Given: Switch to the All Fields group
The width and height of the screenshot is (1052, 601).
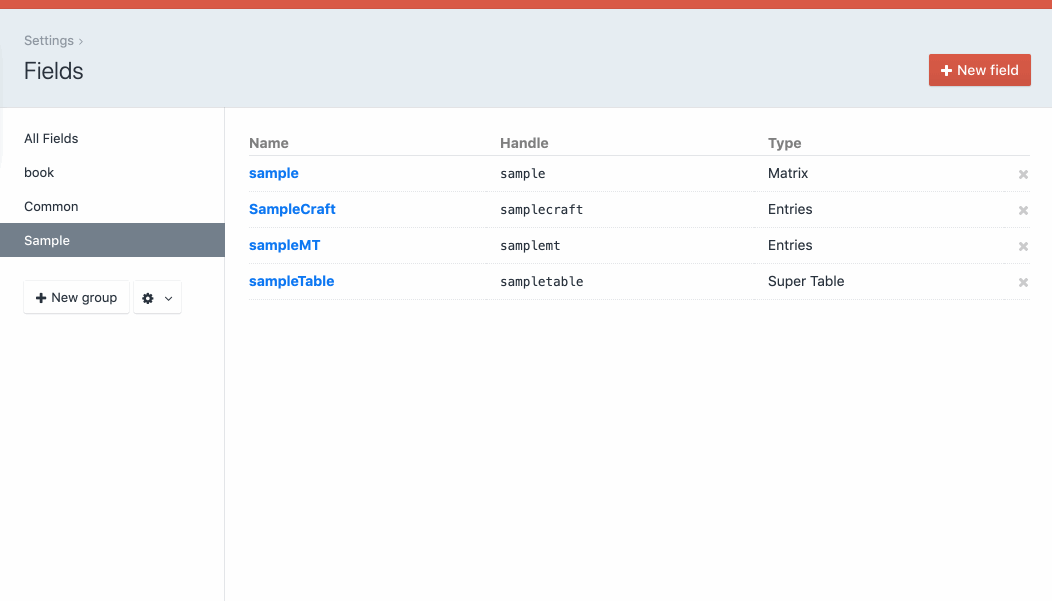Looking at the screenshot, I should [50, 138].
